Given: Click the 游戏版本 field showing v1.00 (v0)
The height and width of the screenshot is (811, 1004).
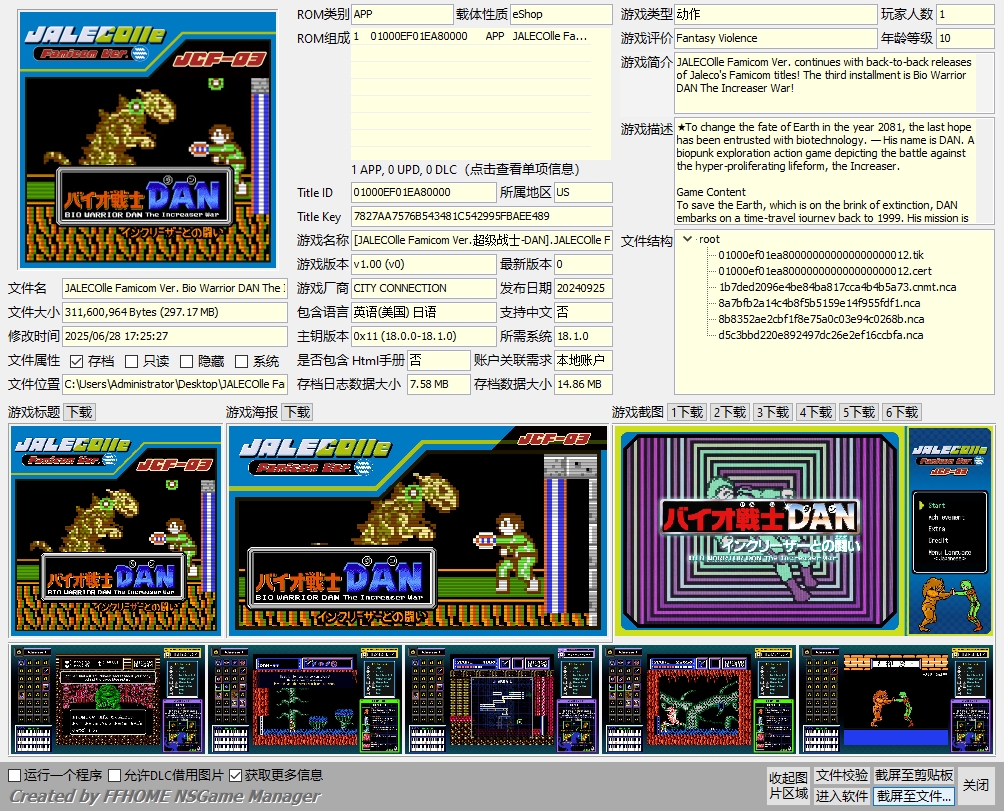Looking at the screenshot, I should tap(423, 264).
